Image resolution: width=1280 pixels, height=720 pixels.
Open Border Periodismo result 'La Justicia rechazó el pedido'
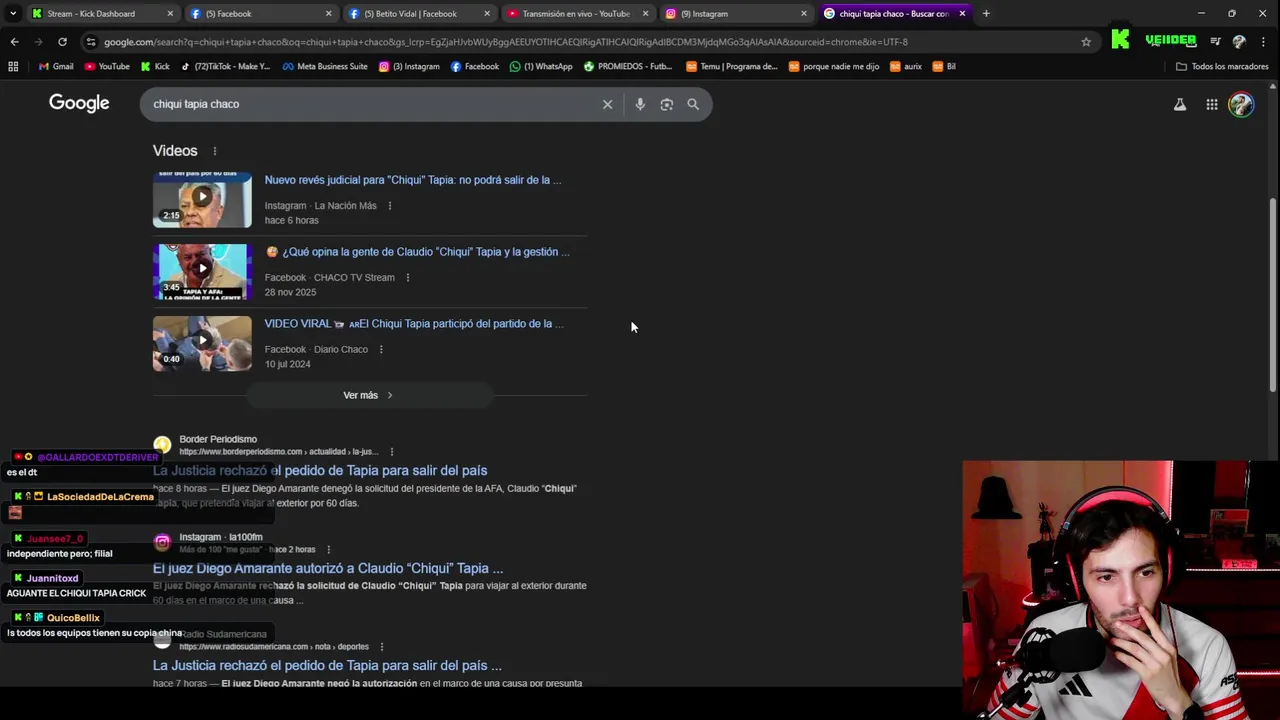pyautogui.click(x=320, y=470)
